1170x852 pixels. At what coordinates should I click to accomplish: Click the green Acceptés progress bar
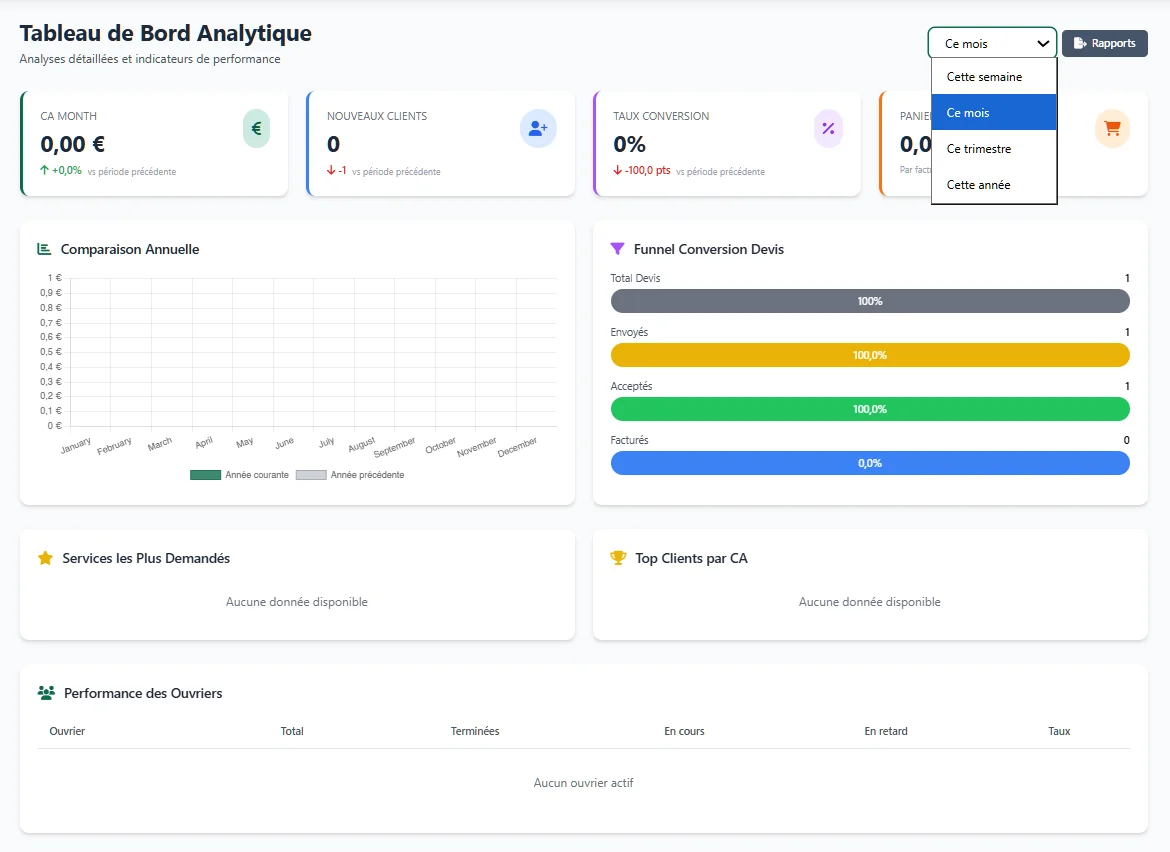(x=870, y=409)
